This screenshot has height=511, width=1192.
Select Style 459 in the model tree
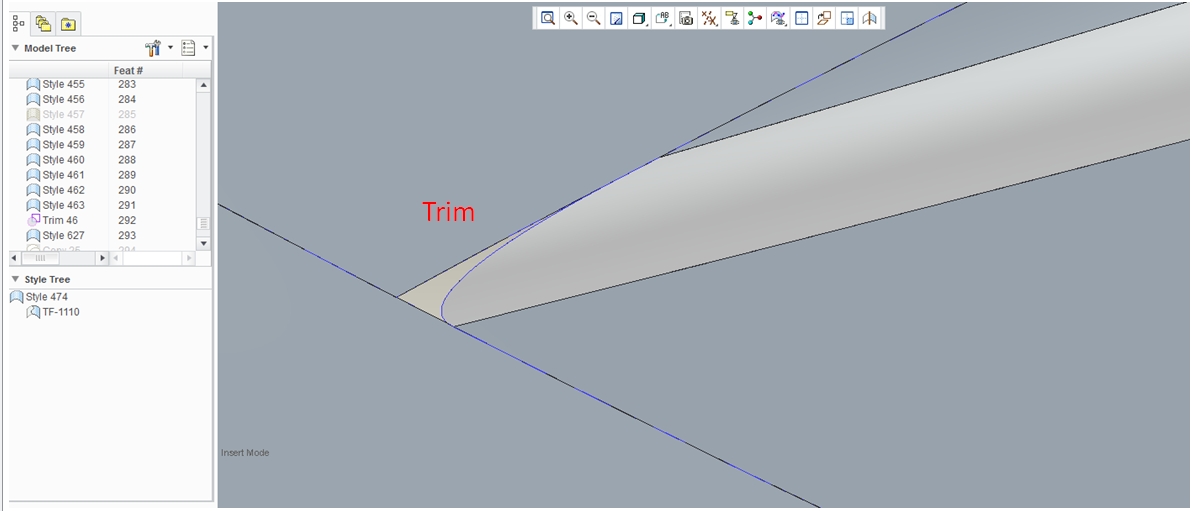coord(63,144)
